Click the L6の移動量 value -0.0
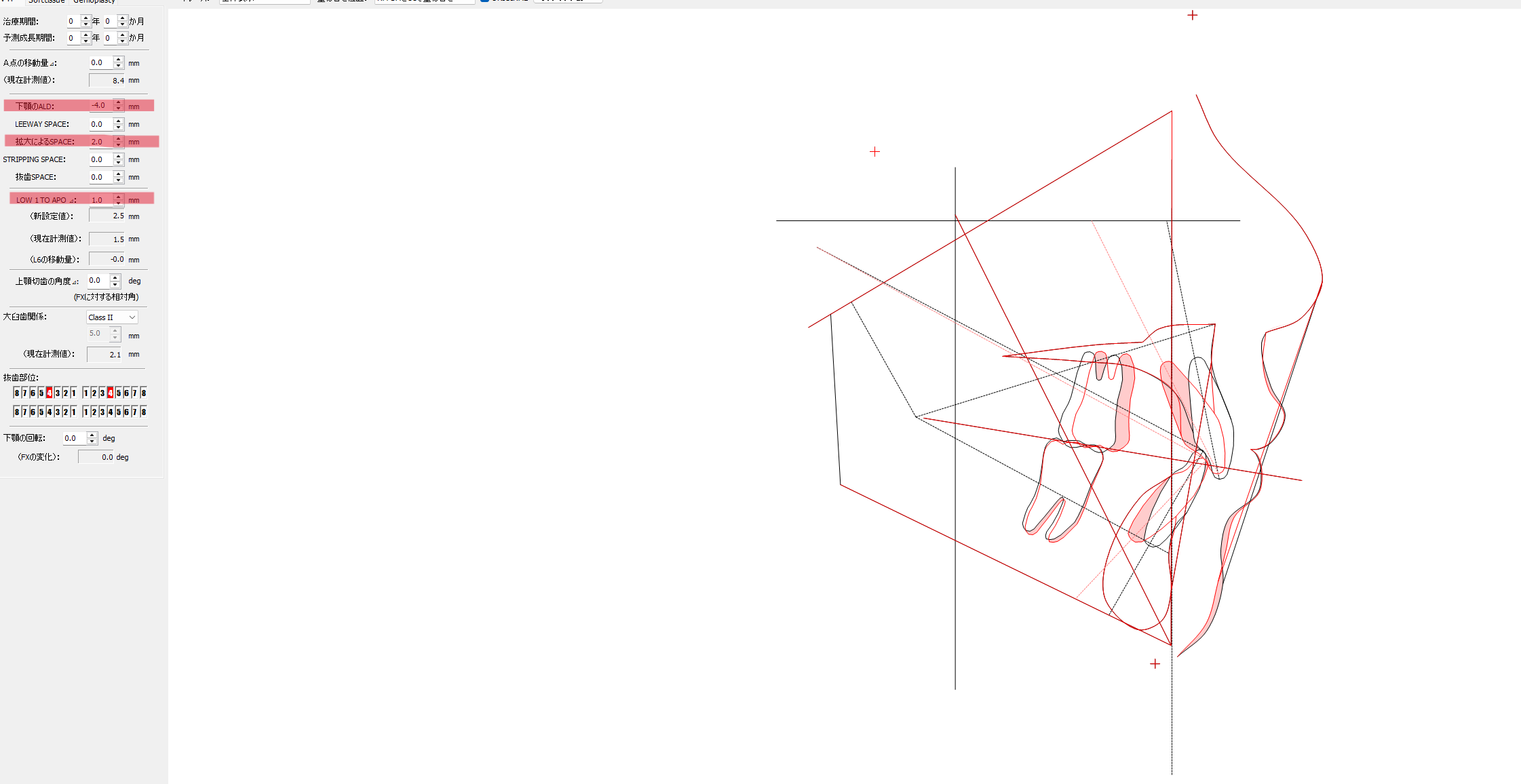The width and height of the screenshot is (1521, 784). coord(107,259)
